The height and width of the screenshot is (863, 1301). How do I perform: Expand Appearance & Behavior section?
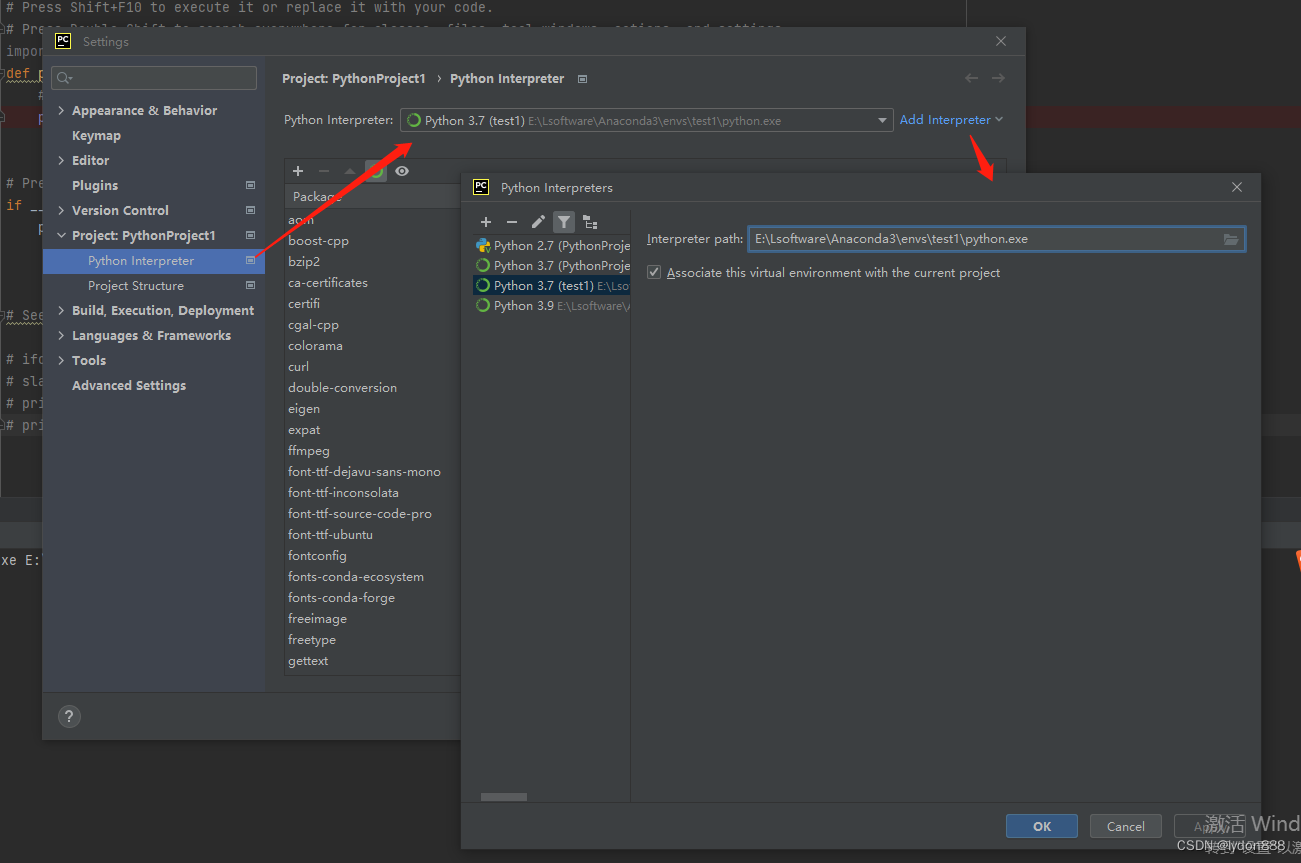click(x=62, y=110)
